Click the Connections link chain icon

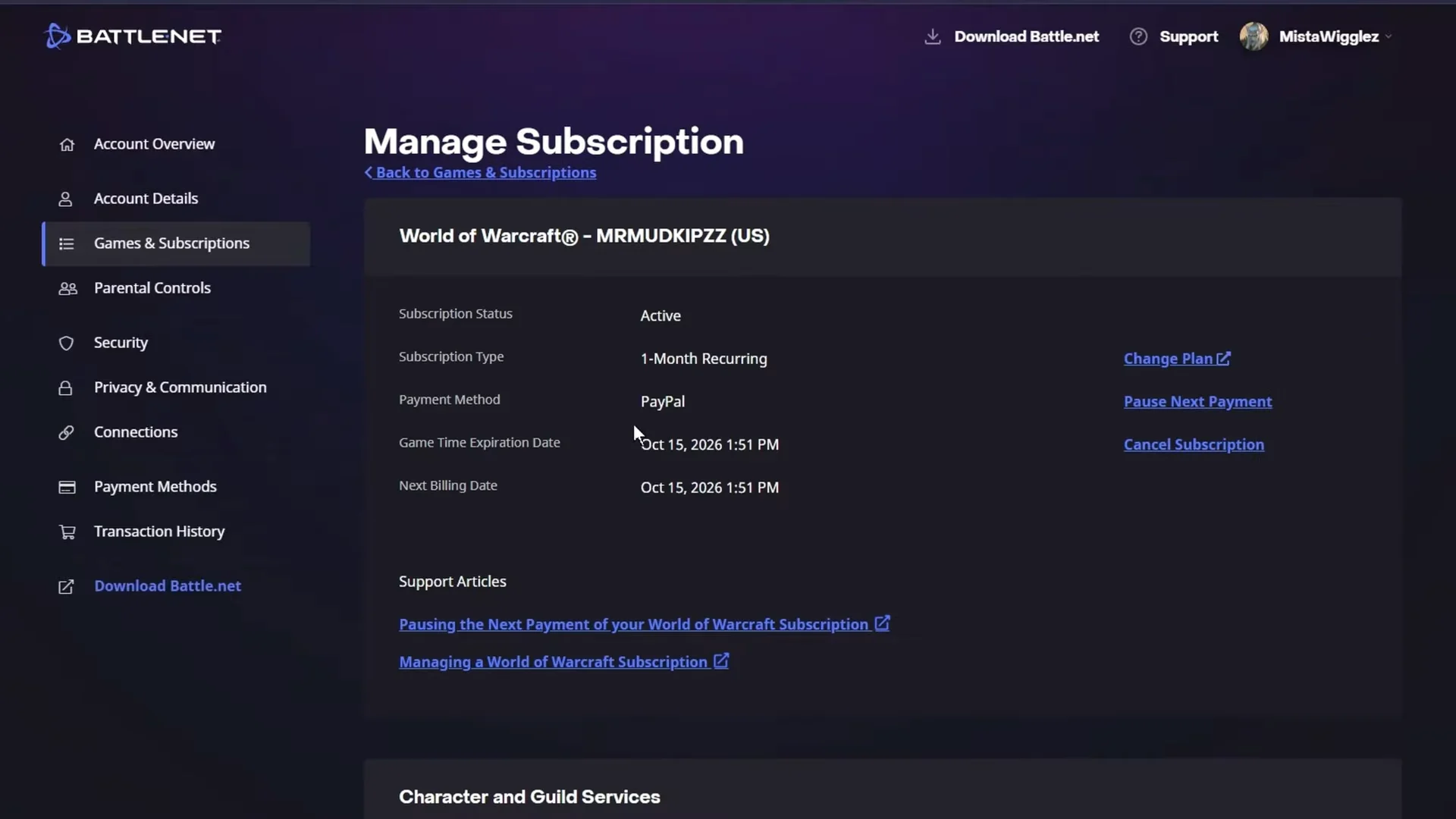tap(67, 432)
